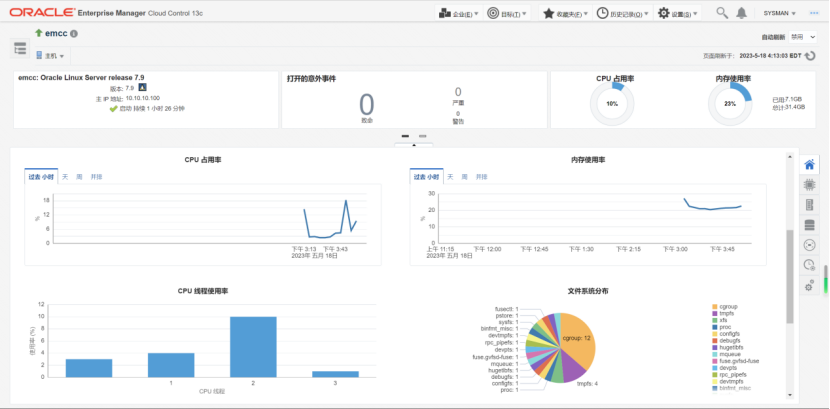Click the cgroup: 12 pie slice
This screenshot has width=830, height=409.
pos(579,341)
